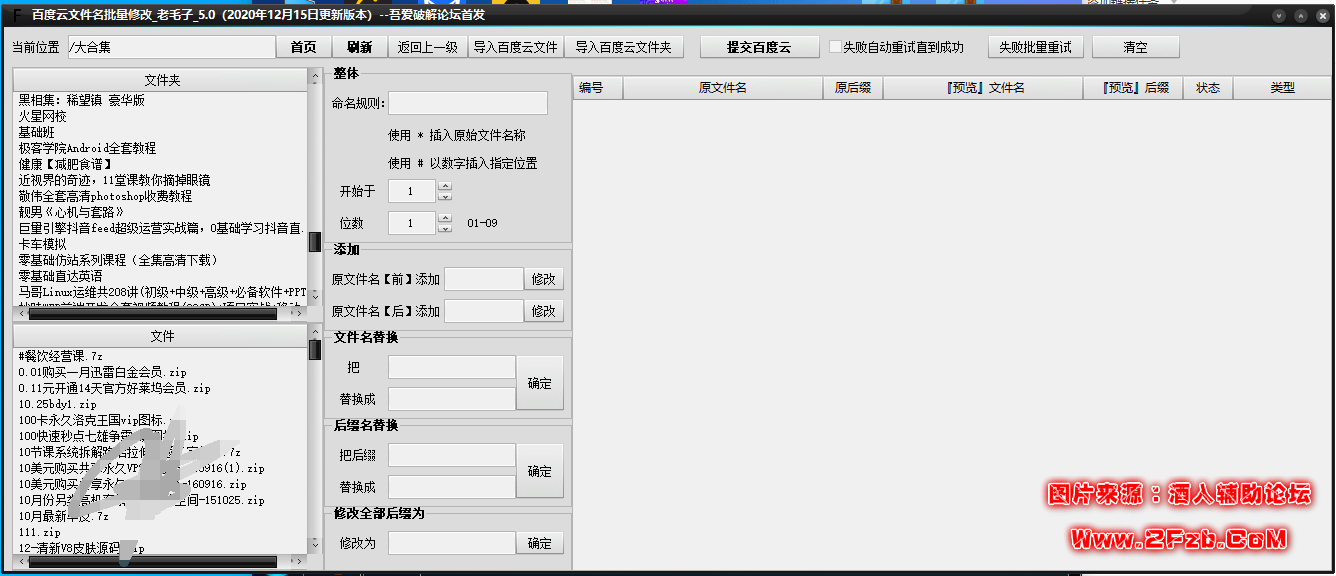Click the maximize up-arrow icon in title bar

1300,16
